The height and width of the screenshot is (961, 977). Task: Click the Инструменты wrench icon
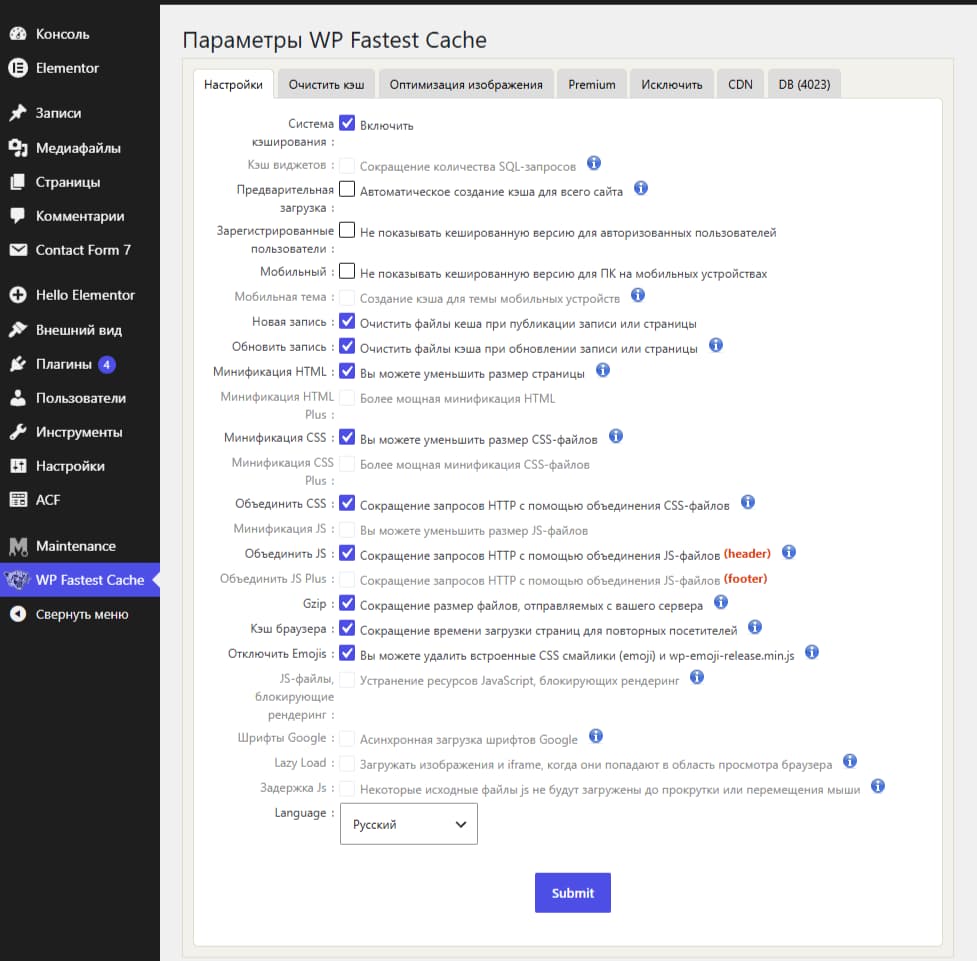18,432
